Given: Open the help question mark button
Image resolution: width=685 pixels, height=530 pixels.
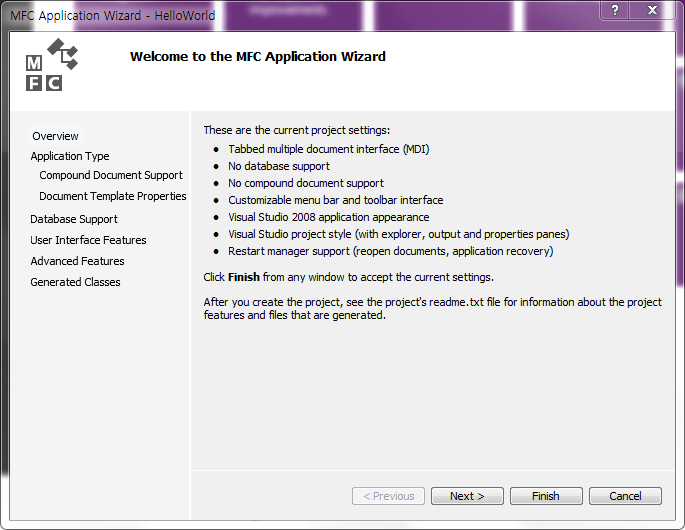Looking at the screenshot, I should click(615, 10).
